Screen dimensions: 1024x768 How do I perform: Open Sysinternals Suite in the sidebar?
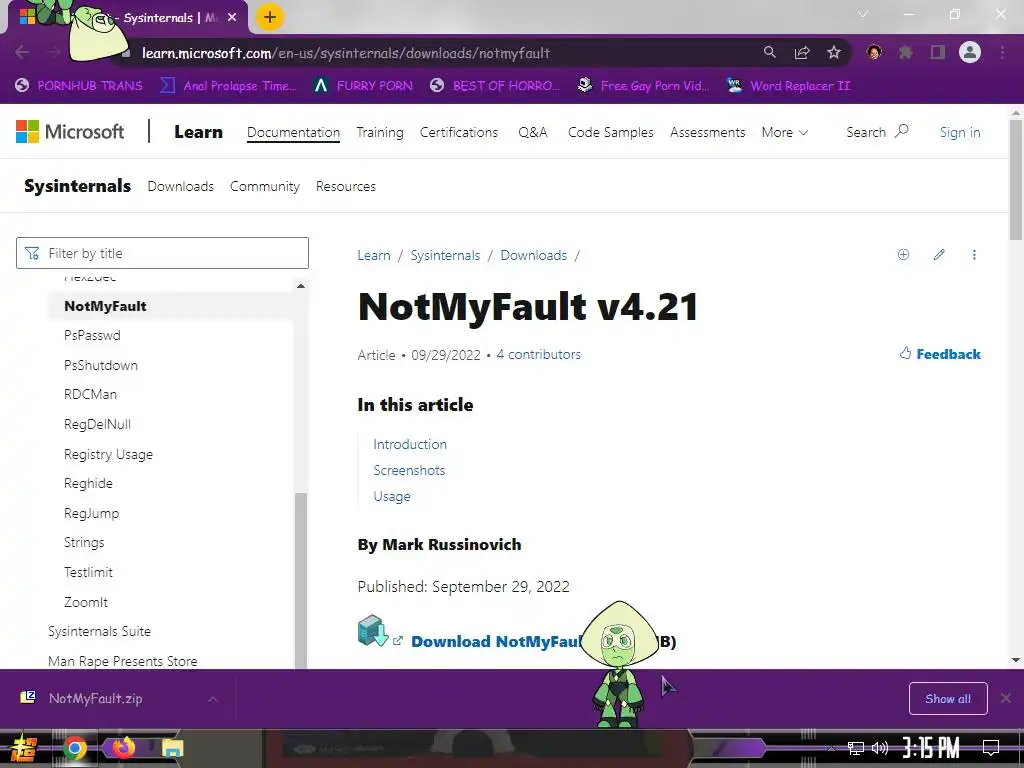[99, 631]
